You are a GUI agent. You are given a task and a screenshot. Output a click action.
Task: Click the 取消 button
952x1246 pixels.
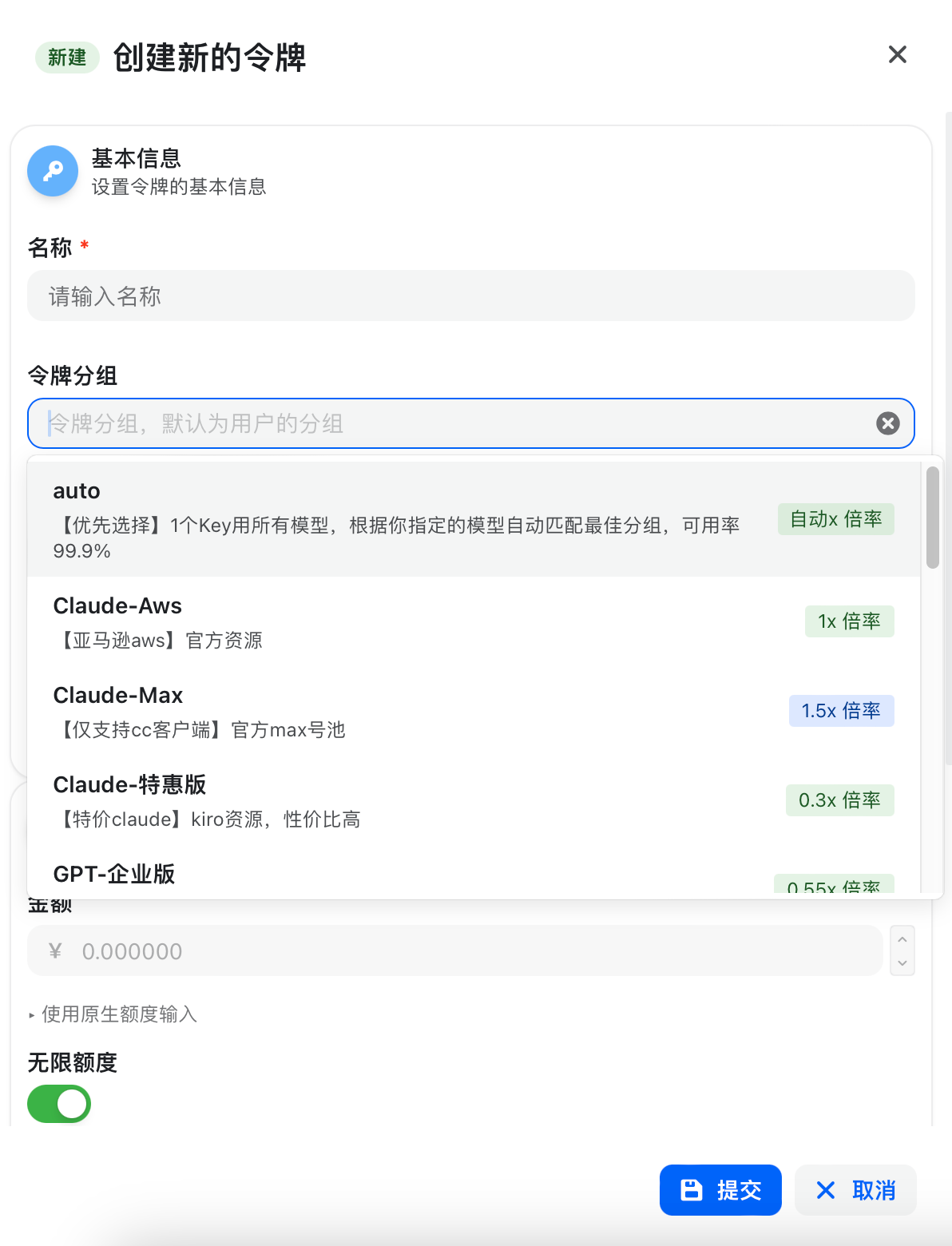(x=855, y=1190)
